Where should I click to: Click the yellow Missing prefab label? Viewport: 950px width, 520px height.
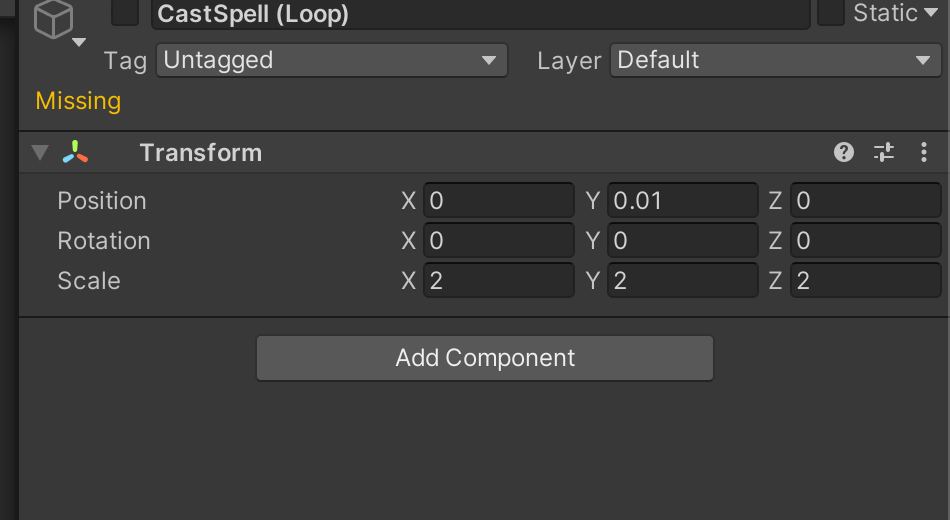78,101
